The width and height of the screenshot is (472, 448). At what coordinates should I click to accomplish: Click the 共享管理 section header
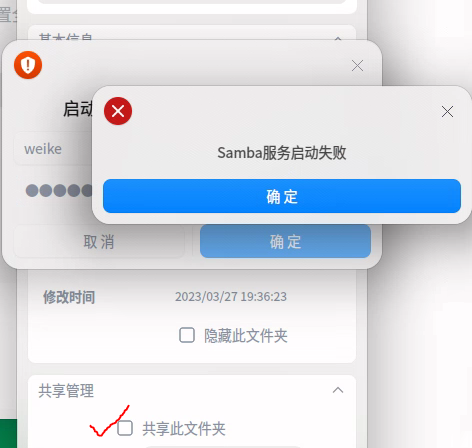pos(66,391)
